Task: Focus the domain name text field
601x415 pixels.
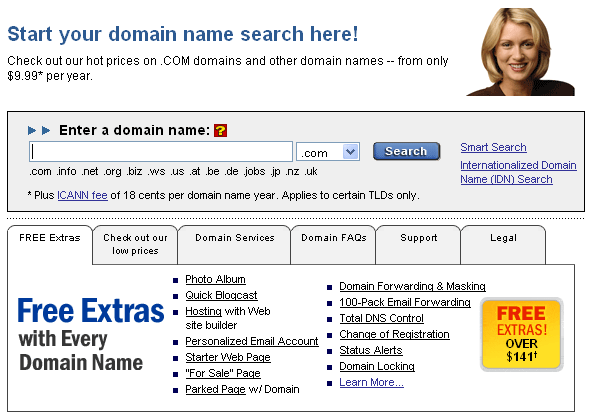Action: [161, 152]
